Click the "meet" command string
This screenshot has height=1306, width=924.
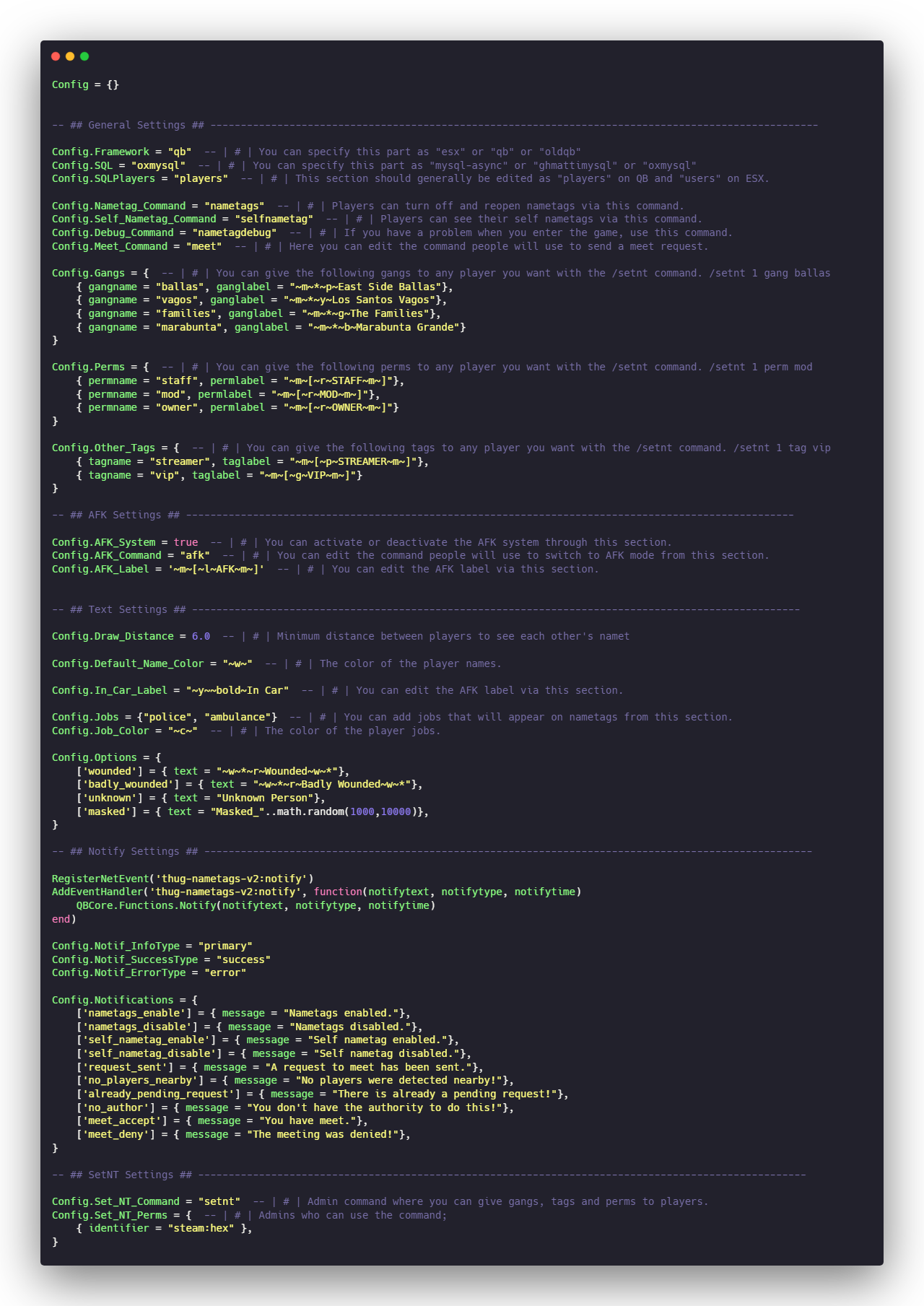click(204, 246)
